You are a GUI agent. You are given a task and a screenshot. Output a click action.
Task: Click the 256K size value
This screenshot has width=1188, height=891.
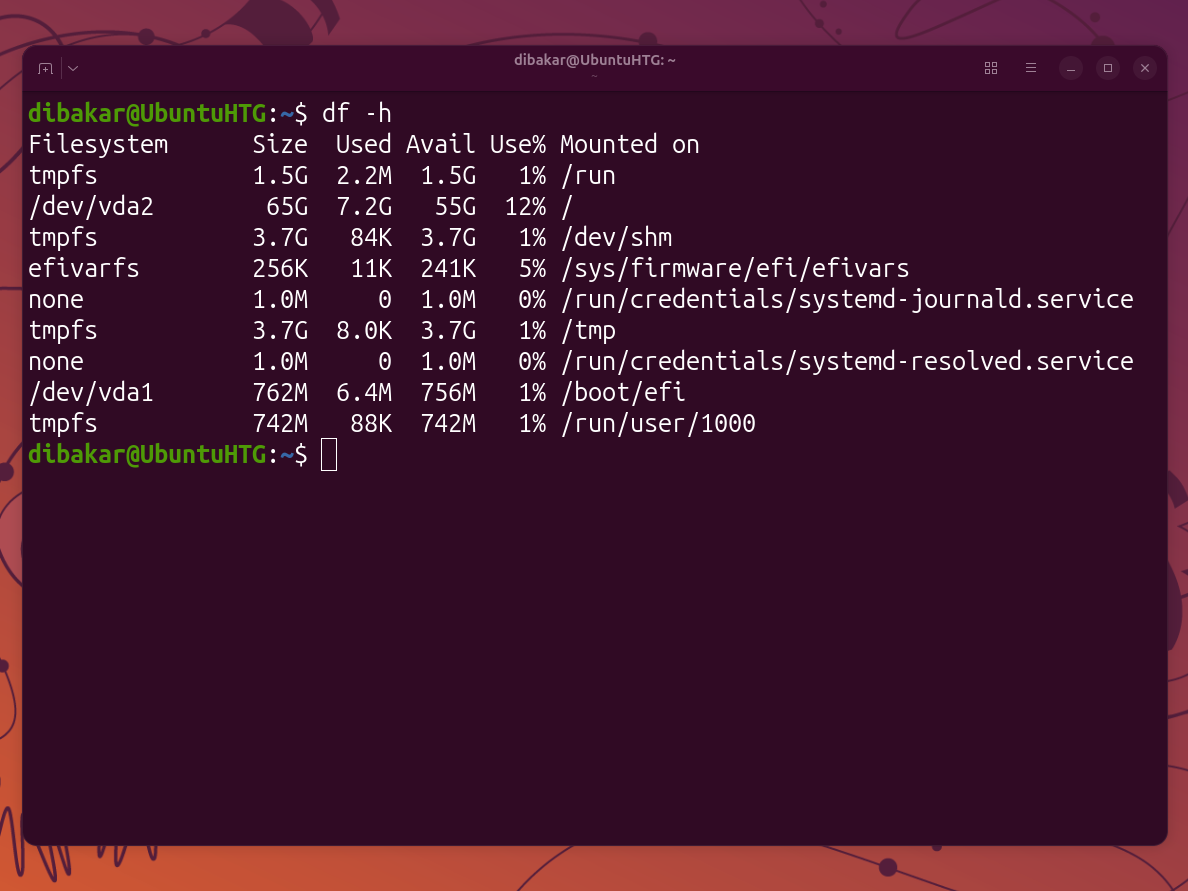tap(280, 268)
